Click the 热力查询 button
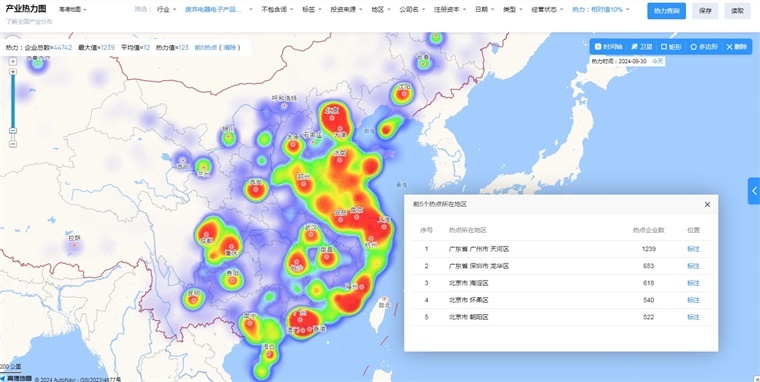Image resolution: width=760 pixels, height=382 pixels. [666, 11]
